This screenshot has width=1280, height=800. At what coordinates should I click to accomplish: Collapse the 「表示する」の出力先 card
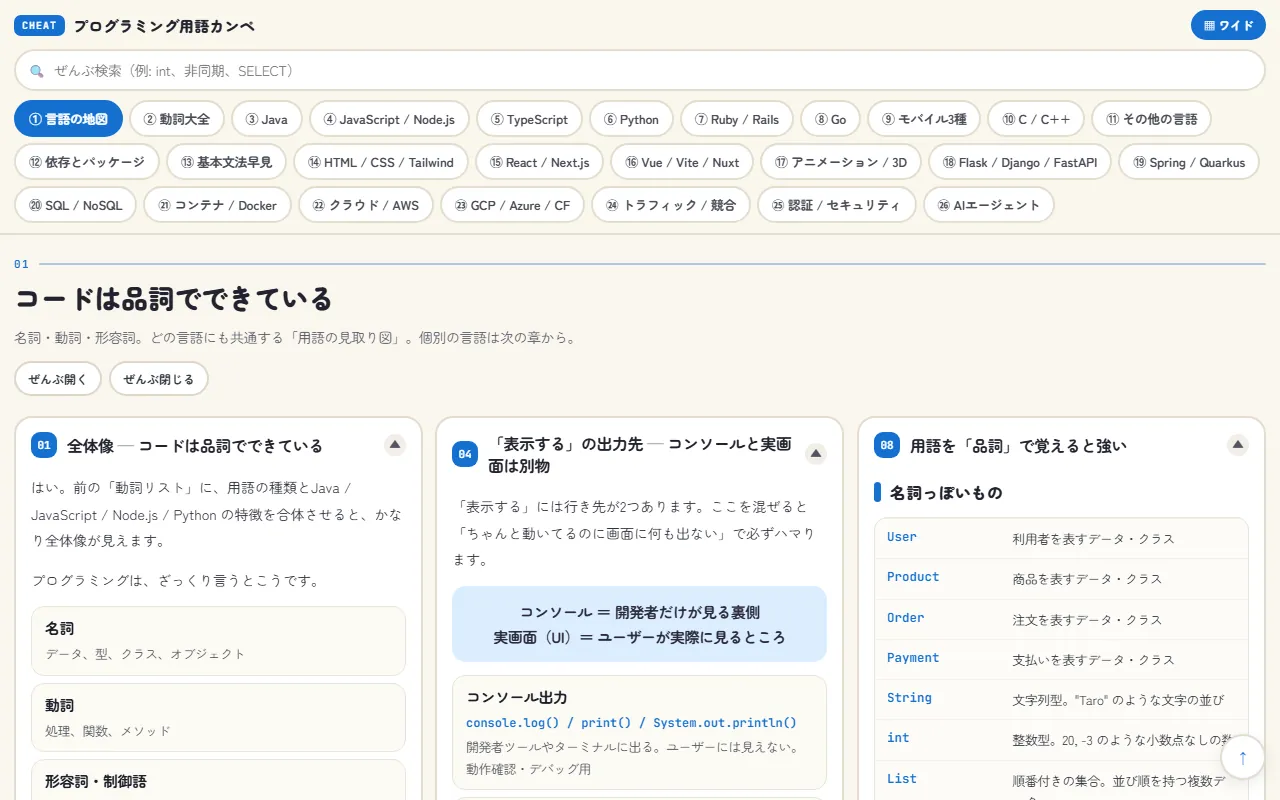click(x=816, y=454)
